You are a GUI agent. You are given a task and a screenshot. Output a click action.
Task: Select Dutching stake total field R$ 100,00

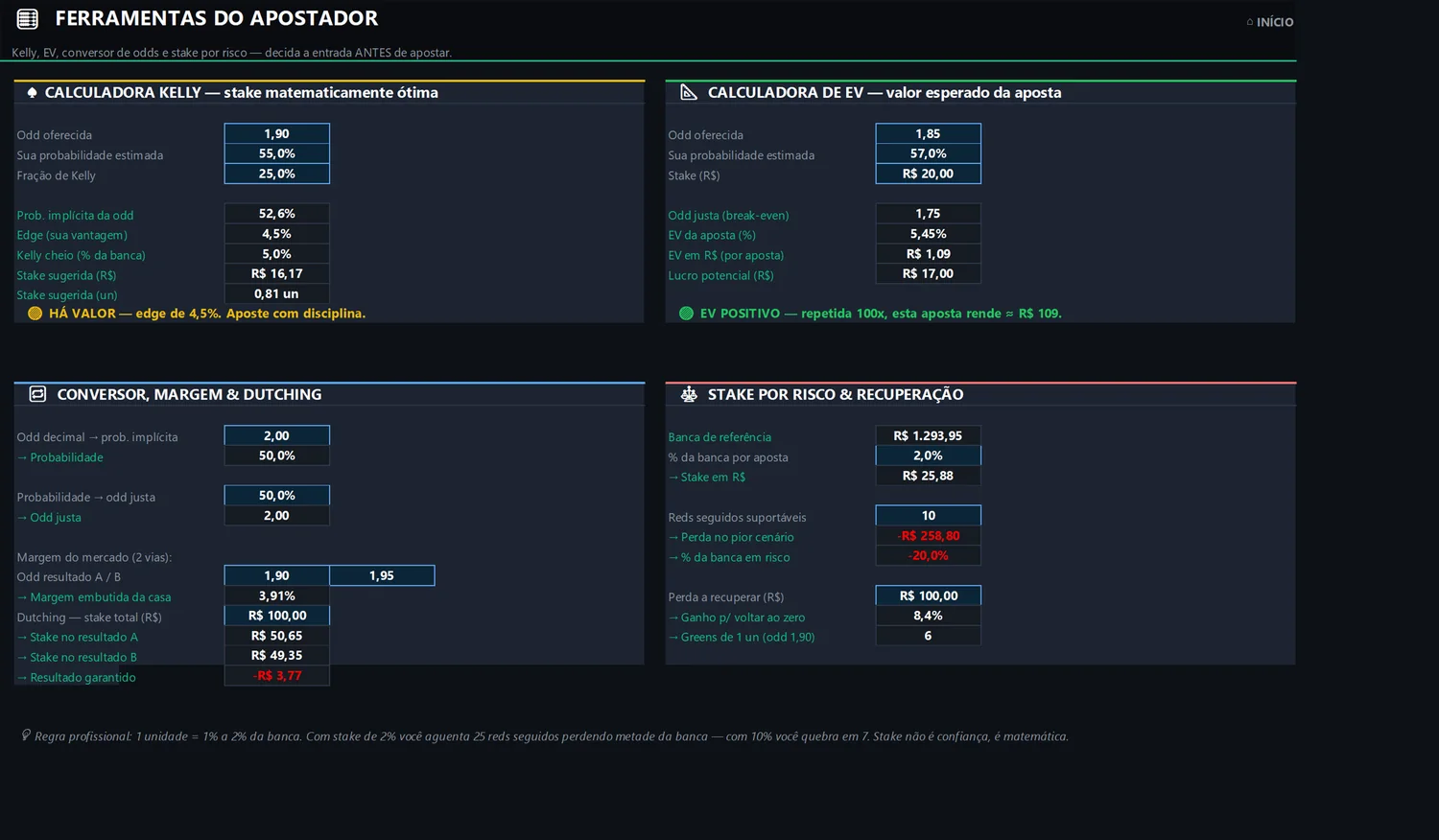tap(277, 616)
